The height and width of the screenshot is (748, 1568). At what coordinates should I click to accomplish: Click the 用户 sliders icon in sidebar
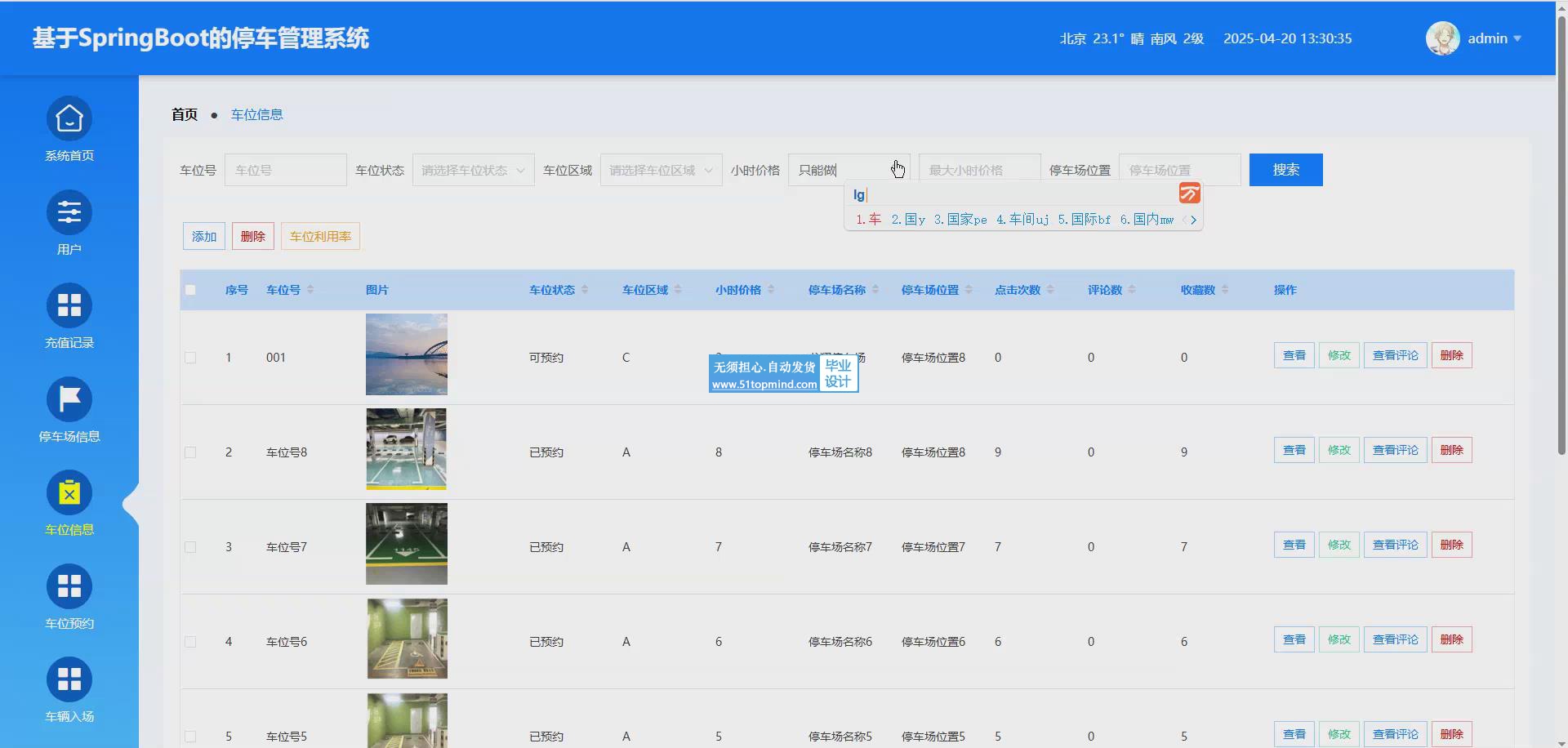[69, 213]
